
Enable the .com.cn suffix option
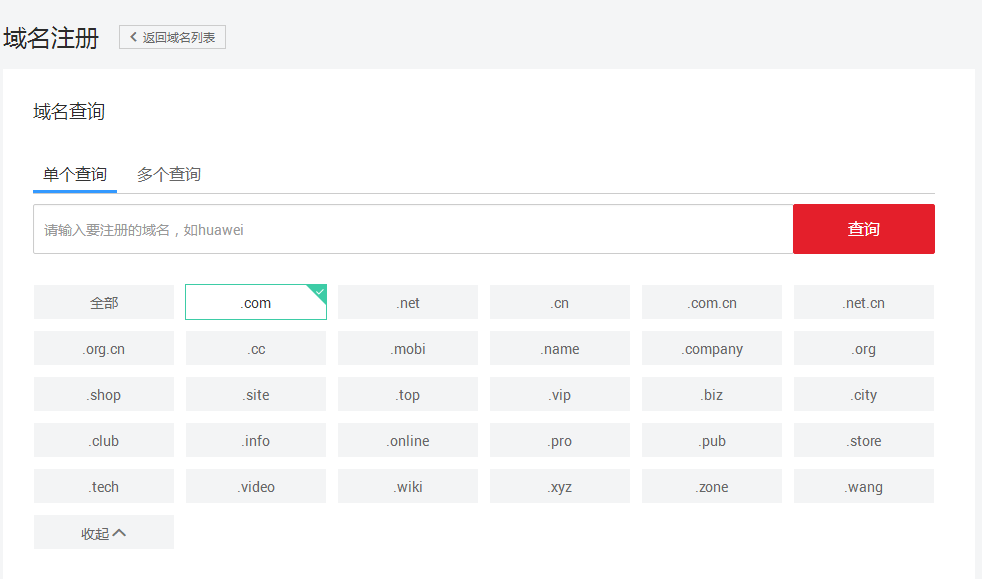coord(712,303)
